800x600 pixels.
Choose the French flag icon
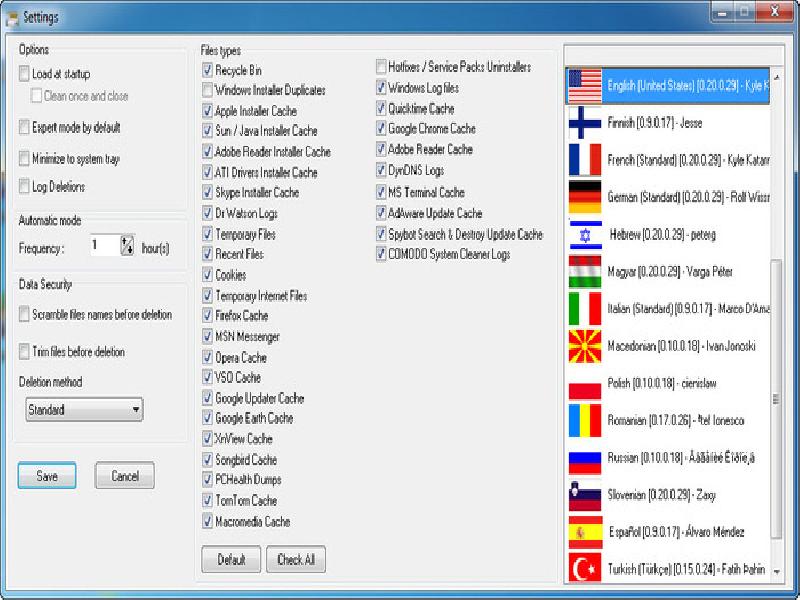[585, 160]
